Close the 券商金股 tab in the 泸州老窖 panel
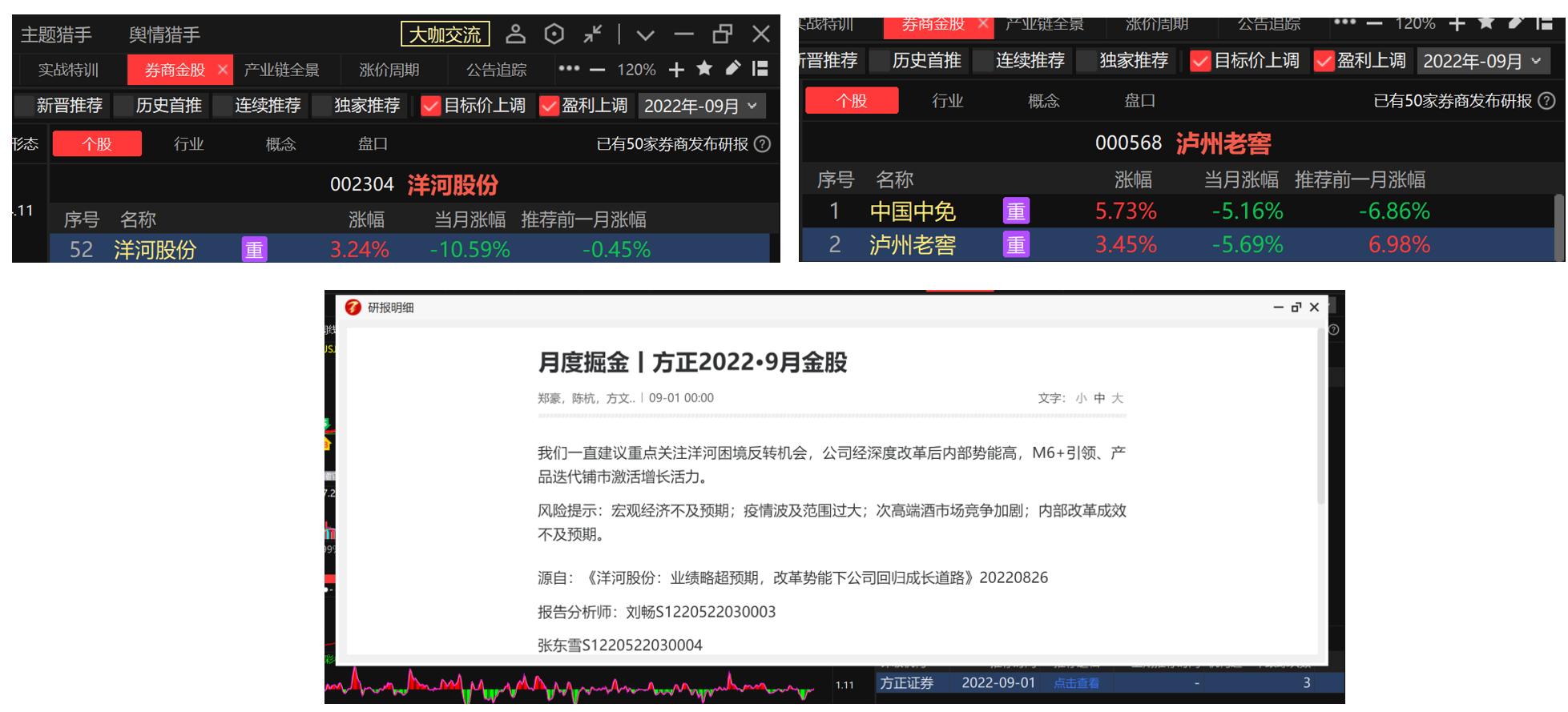 pyautogui.click(x=983, y=23)
